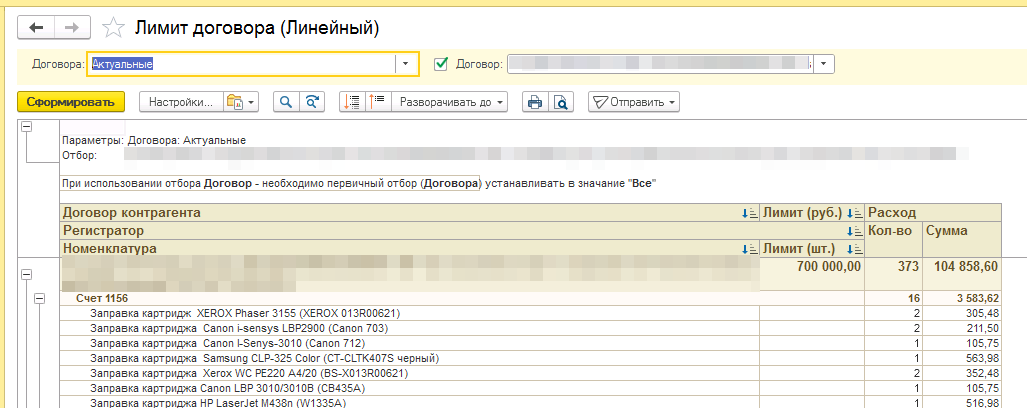Click the Find next icon
The width and height of the screenshot is (1027, 408).
pyautogui.click(x=314, y=102)
